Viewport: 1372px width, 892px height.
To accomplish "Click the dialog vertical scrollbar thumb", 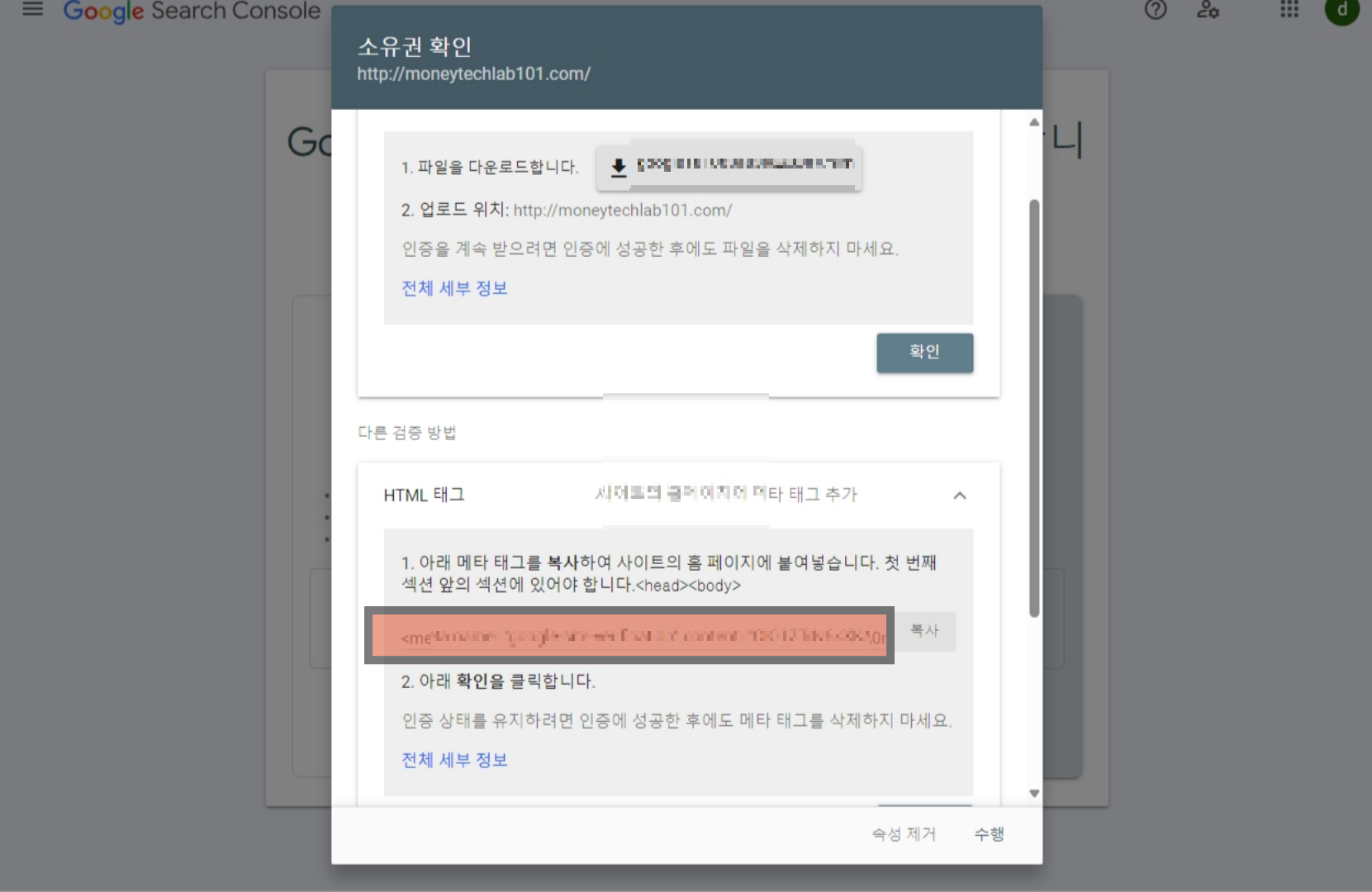I will click(x=1033, y=408).
